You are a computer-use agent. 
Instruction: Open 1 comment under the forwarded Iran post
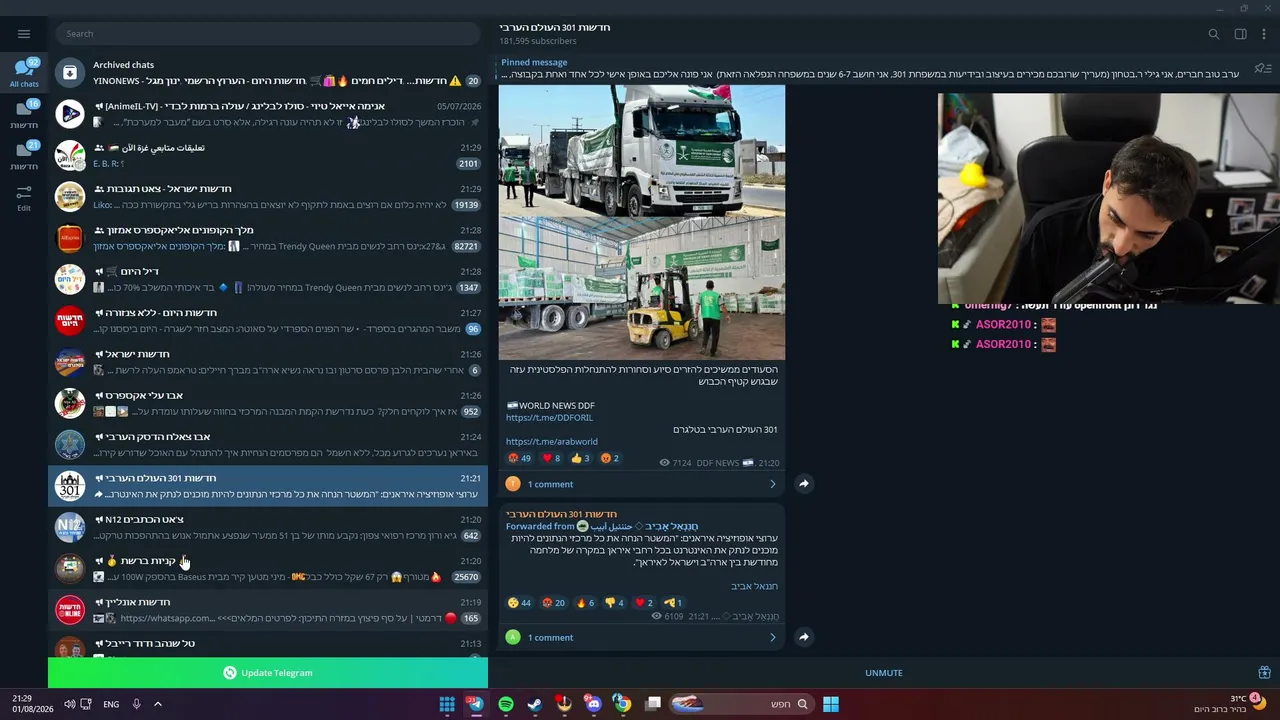pyautogui.click(x=642, y=637)
